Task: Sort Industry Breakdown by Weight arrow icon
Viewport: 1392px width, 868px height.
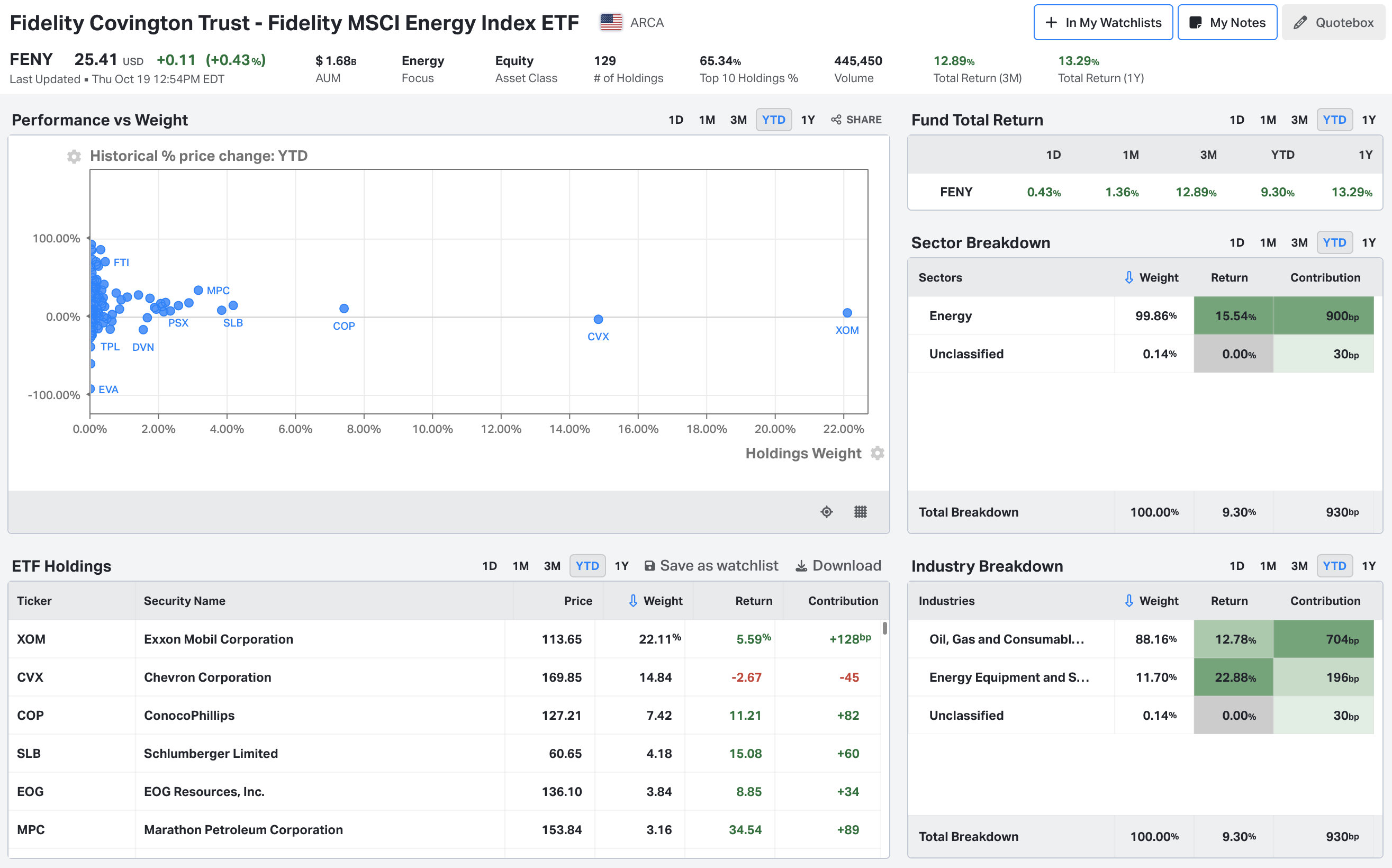Action: pyautogui.click(x=1129, y=601)
